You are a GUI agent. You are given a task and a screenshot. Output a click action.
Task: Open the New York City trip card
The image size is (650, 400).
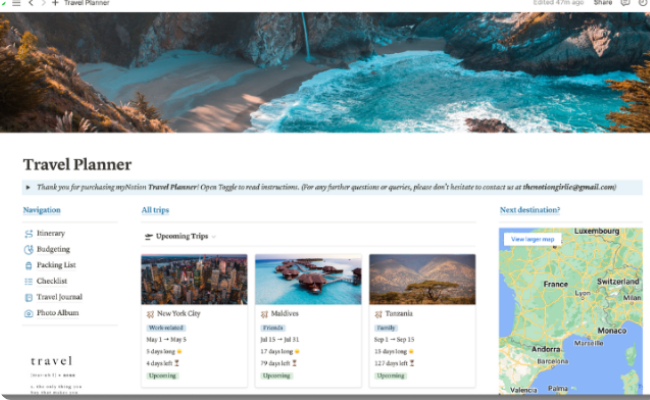(194, 320)
